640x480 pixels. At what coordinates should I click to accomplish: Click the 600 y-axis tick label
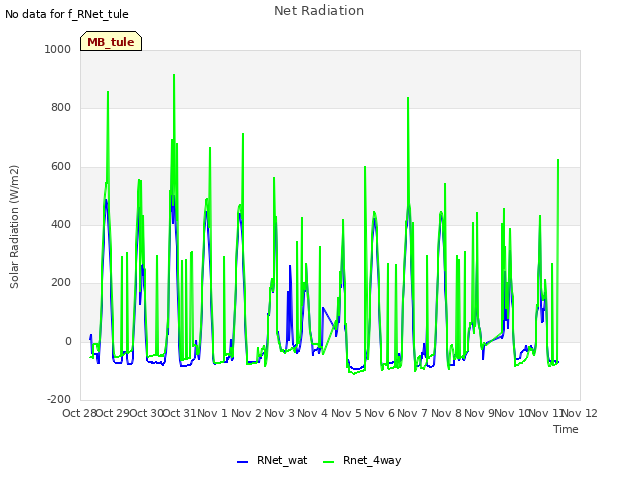(61, 166)
